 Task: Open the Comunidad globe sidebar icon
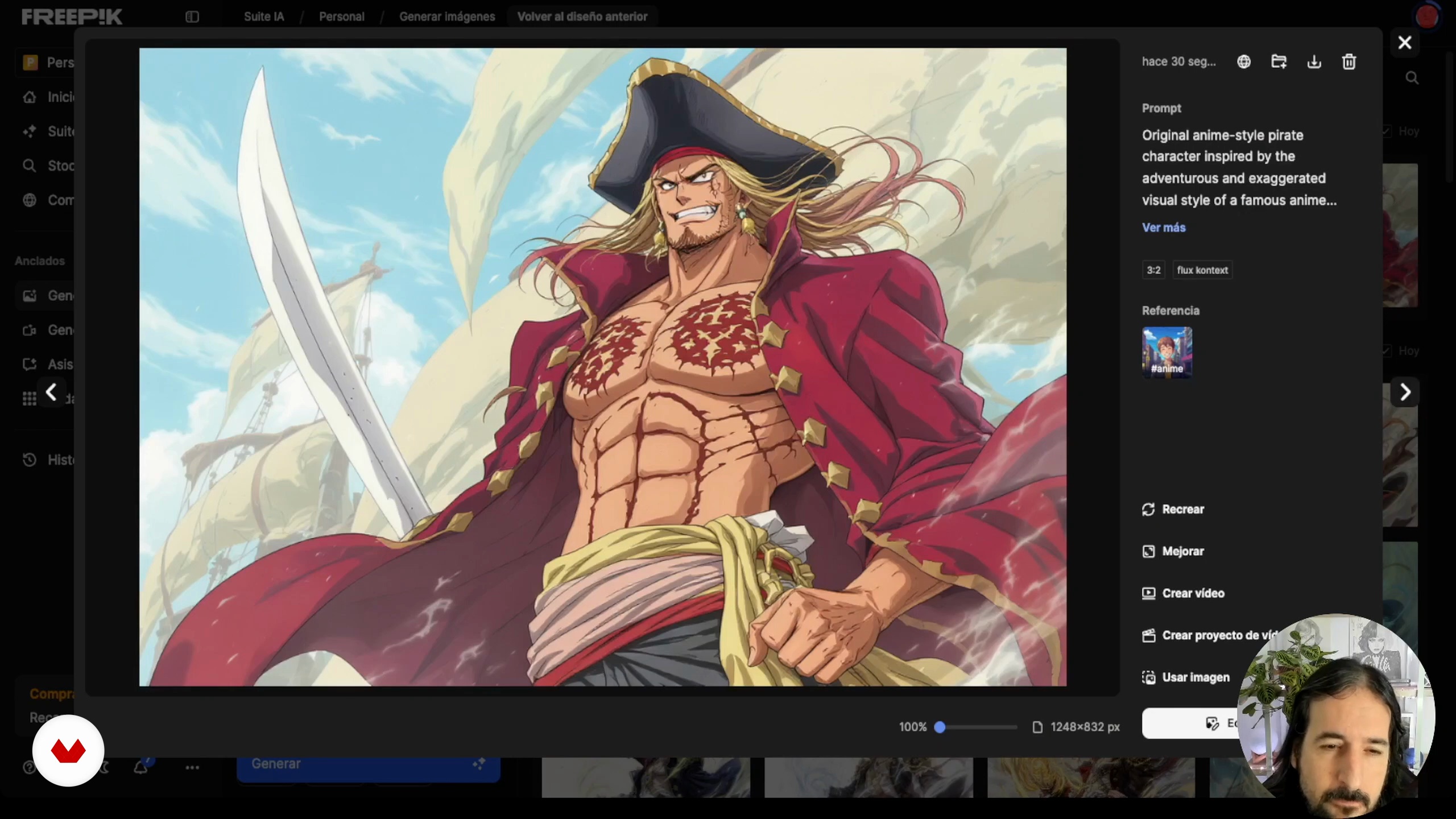[x=30, y=200]
